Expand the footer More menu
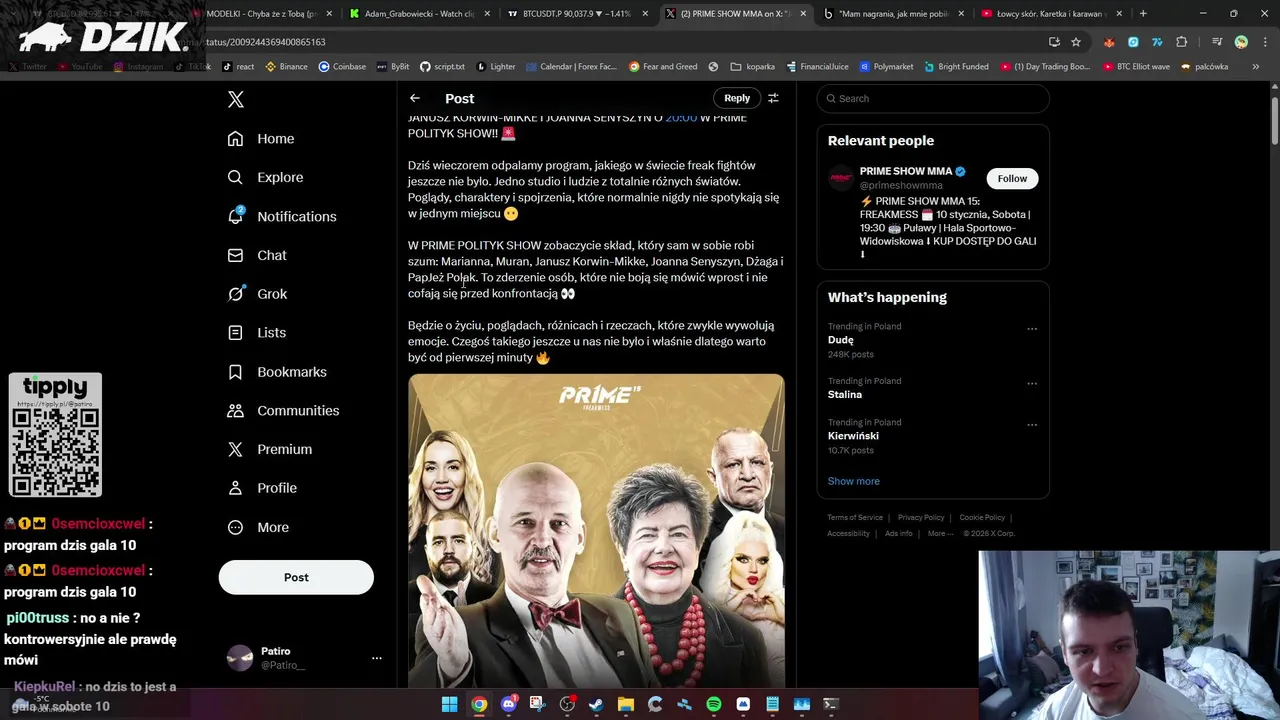1280x720 pixels. click(x=940, y=534)
